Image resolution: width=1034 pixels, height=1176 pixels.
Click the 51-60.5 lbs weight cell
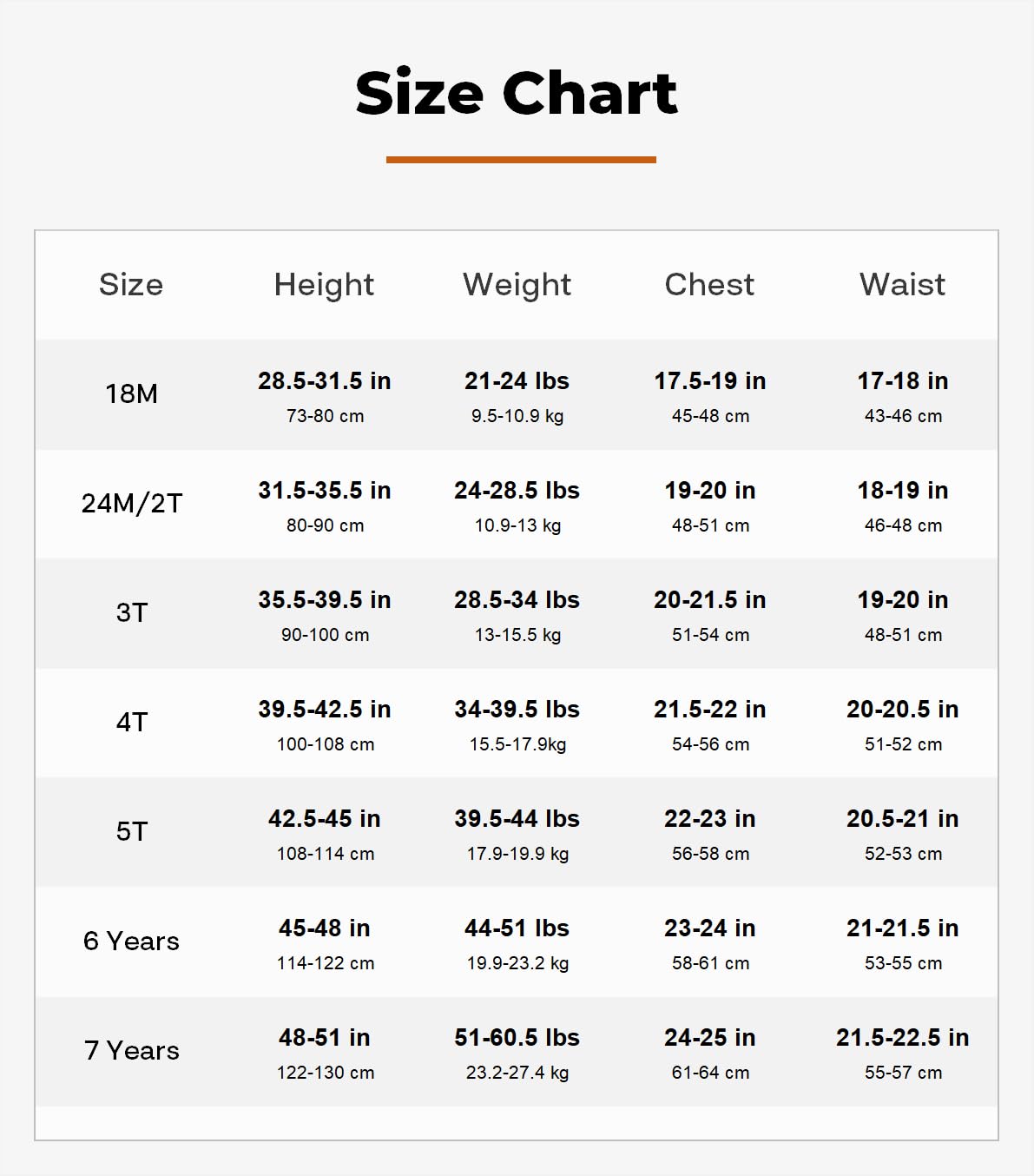pyautogui.click(x=517, y=1038)
